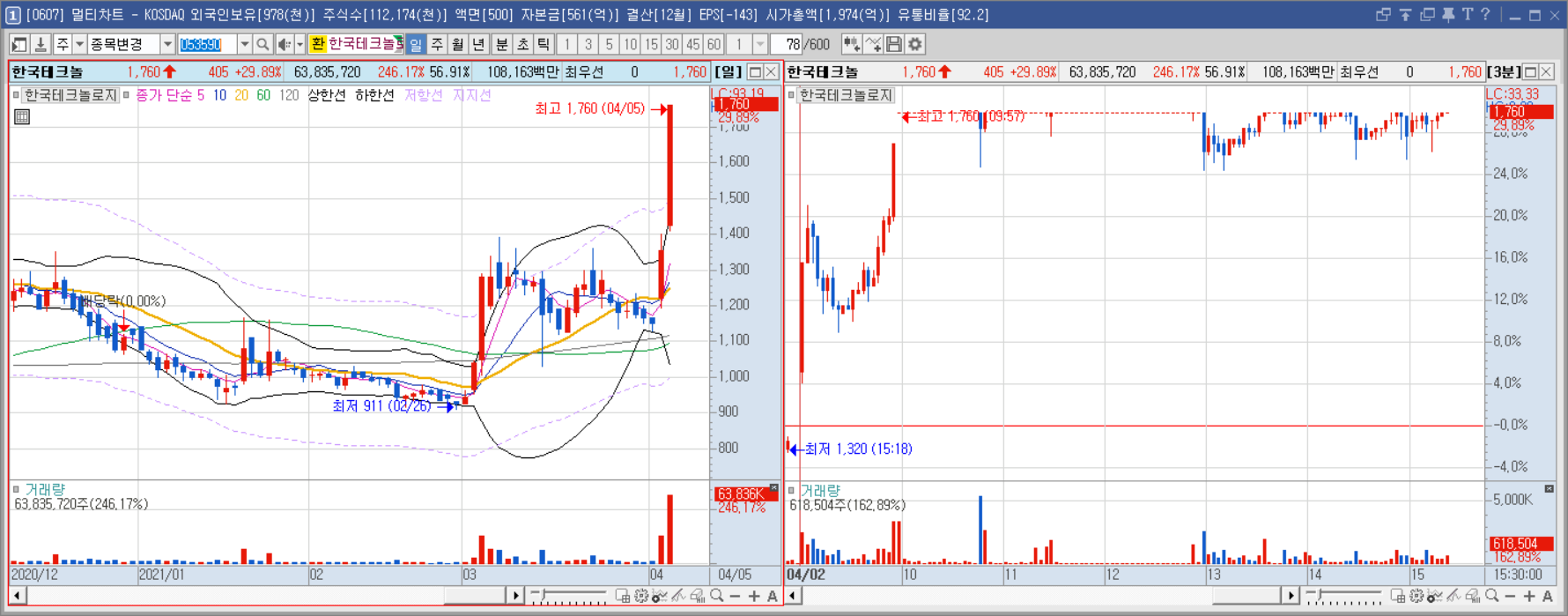Viewport: 1568px width, 616px height.
Task: Maximize the daily chart pane
Action: [755, 72]
